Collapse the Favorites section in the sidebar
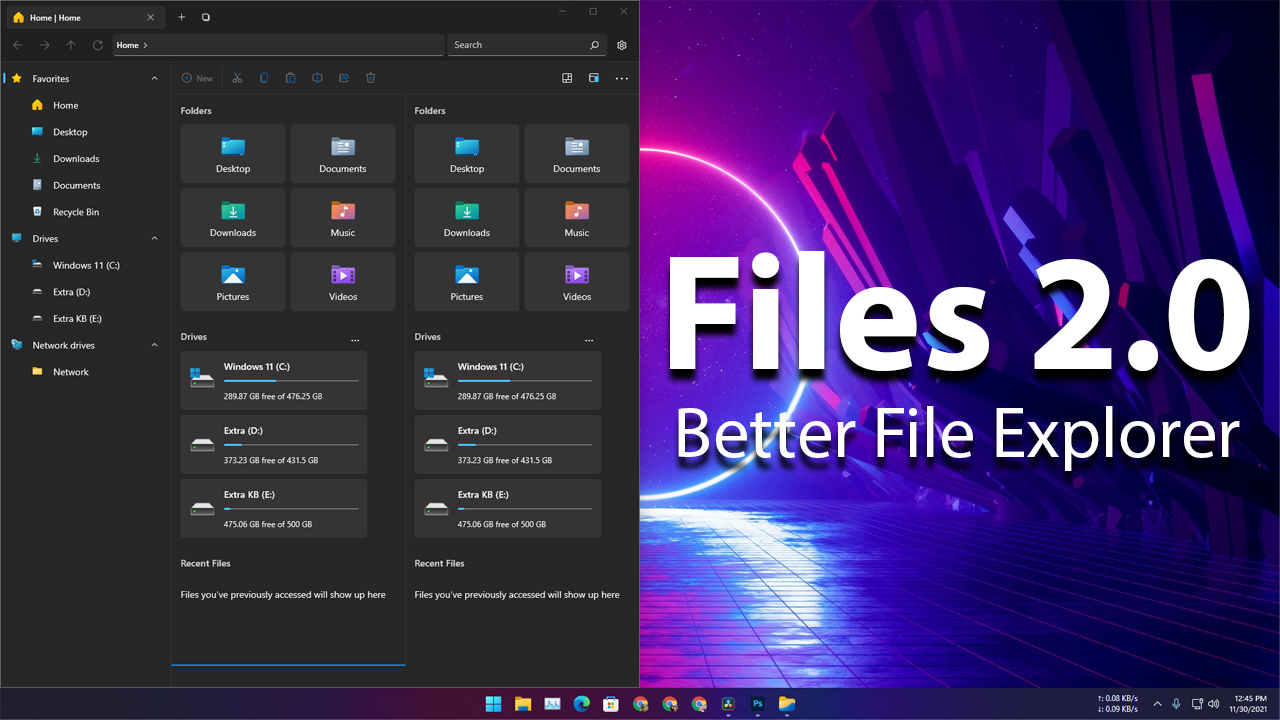 click(154, 78)
